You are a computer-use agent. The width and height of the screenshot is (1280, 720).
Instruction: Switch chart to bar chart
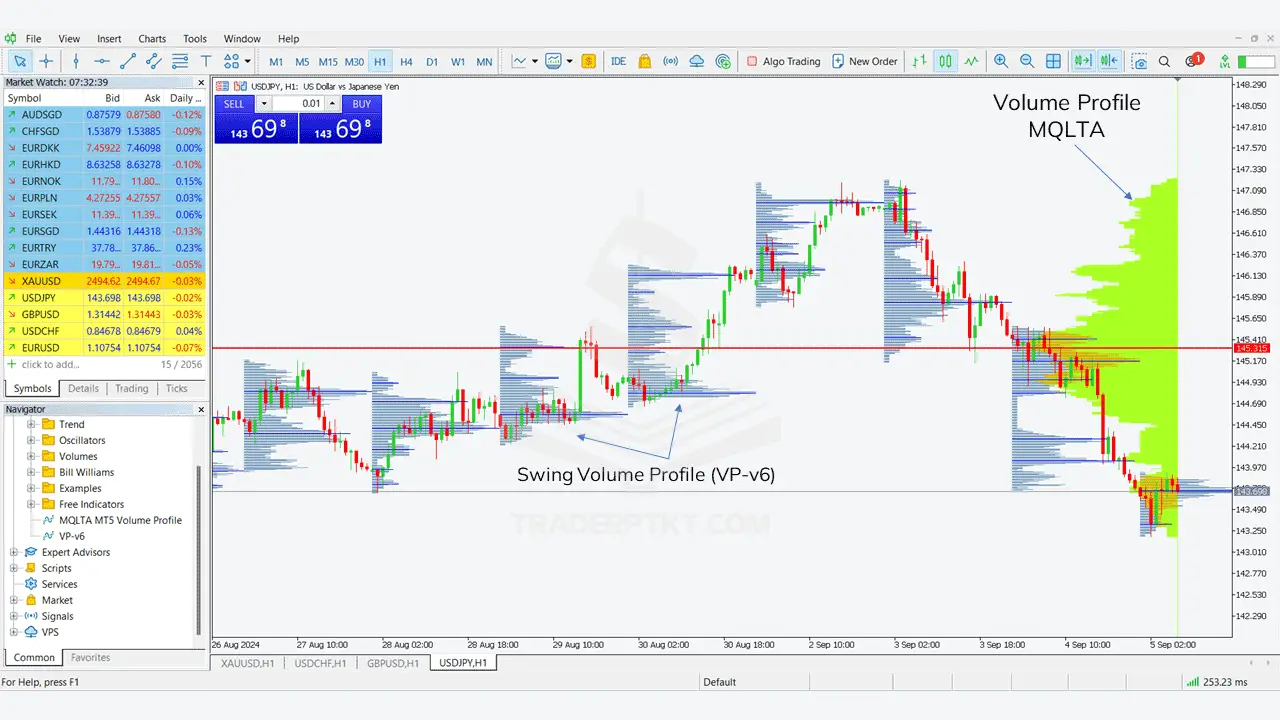(x=919, y=61)
